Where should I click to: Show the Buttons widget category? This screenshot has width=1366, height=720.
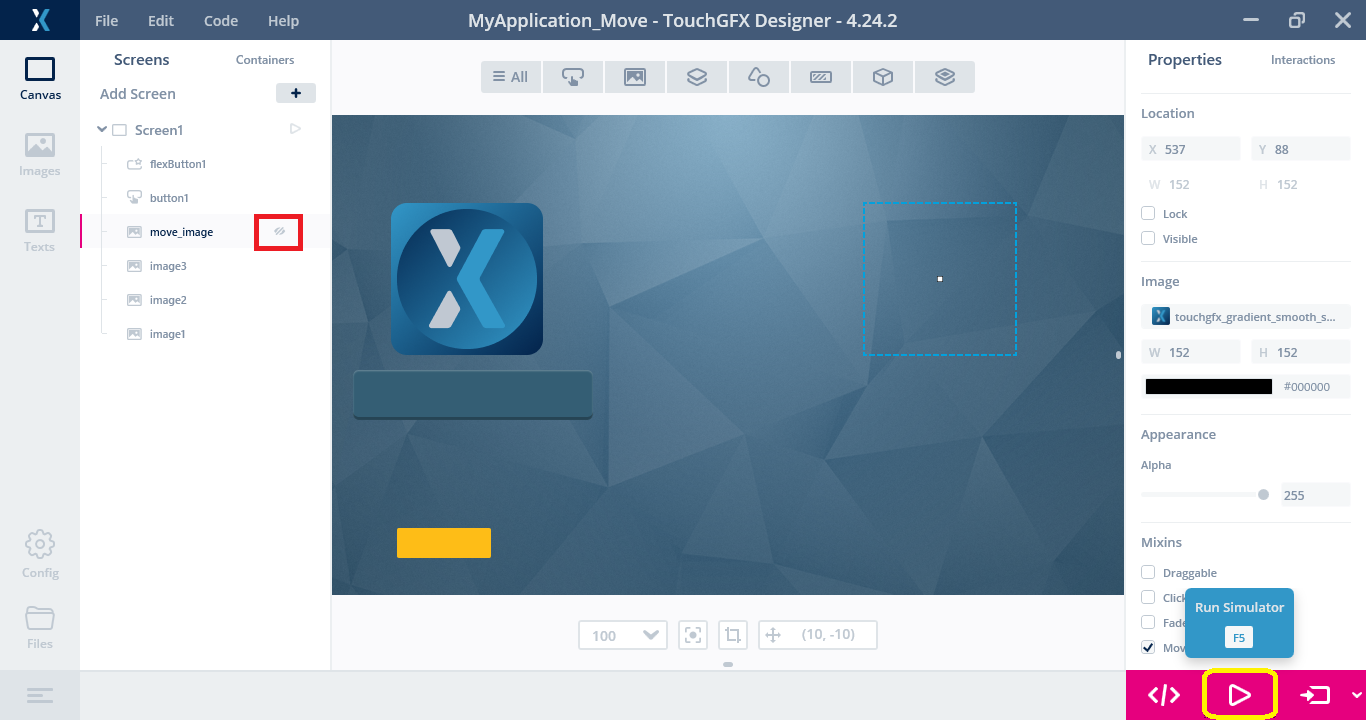pos(573,77)
